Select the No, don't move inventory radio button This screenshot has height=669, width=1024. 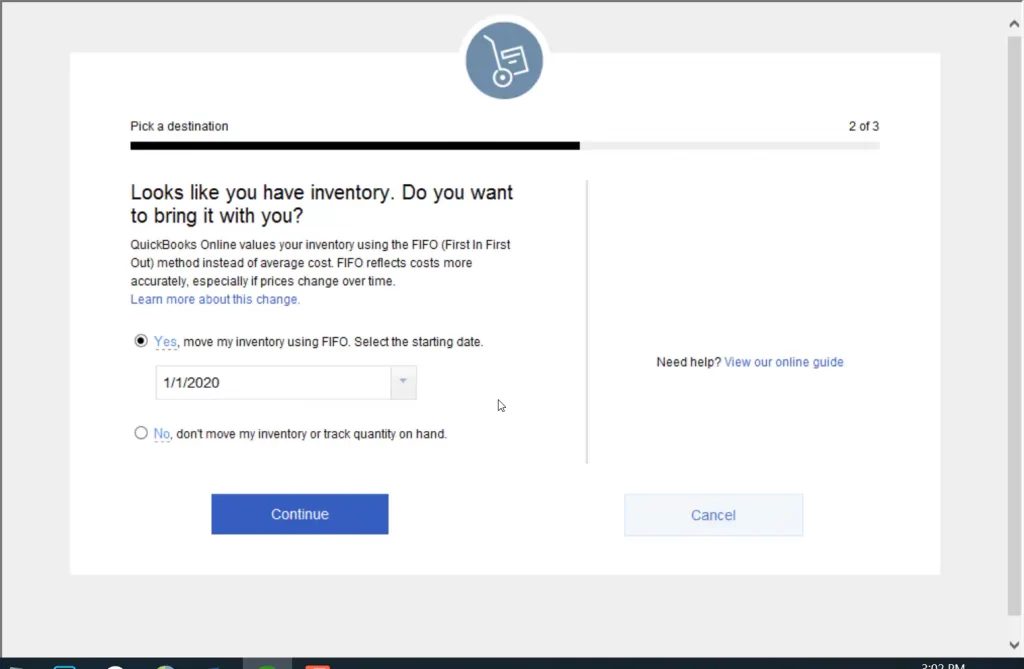[140, 433]
